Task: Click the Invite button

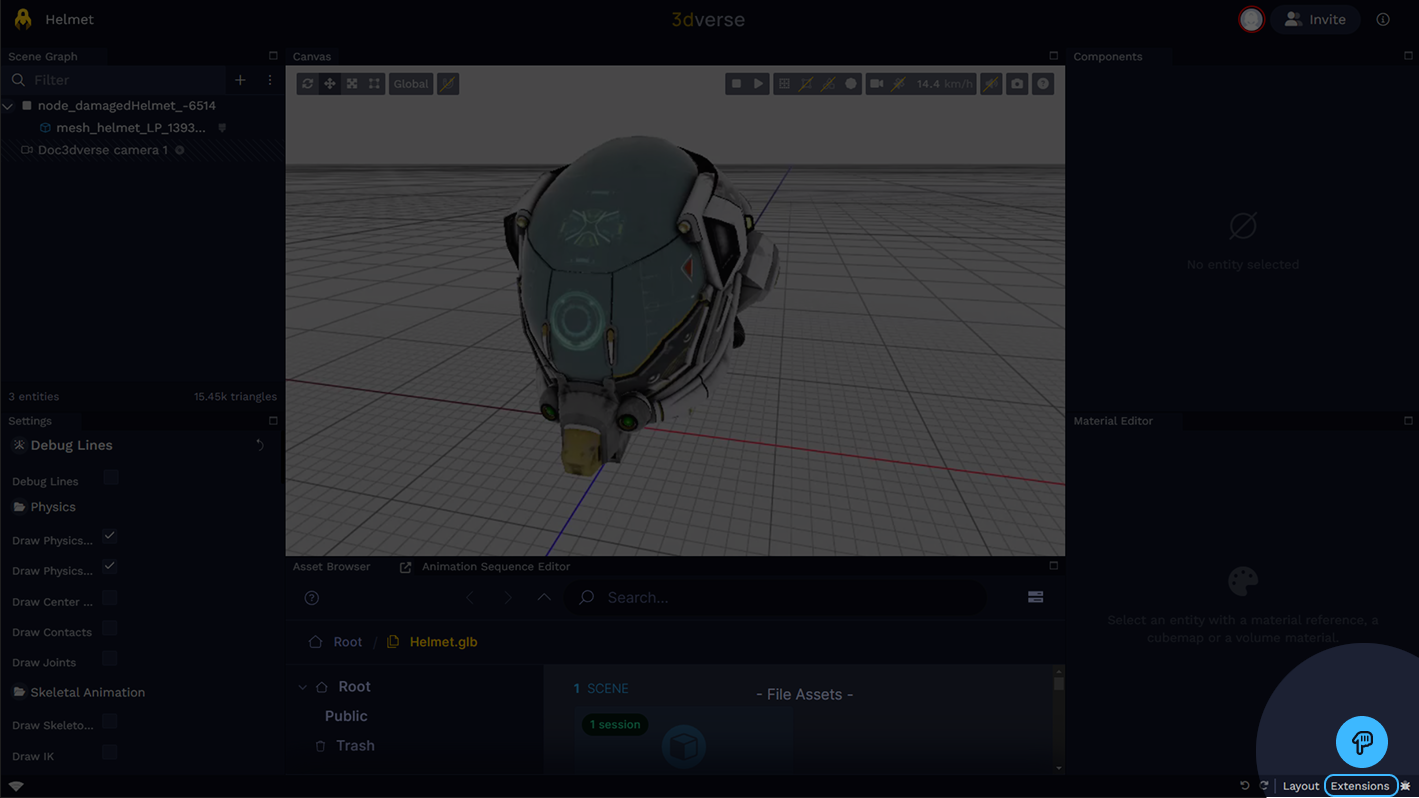Action: click(x=1315, y=20)
